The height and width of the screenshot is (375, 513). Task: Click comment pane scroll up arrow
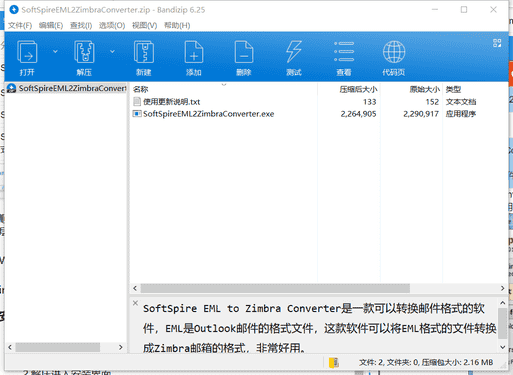[503, 303]
